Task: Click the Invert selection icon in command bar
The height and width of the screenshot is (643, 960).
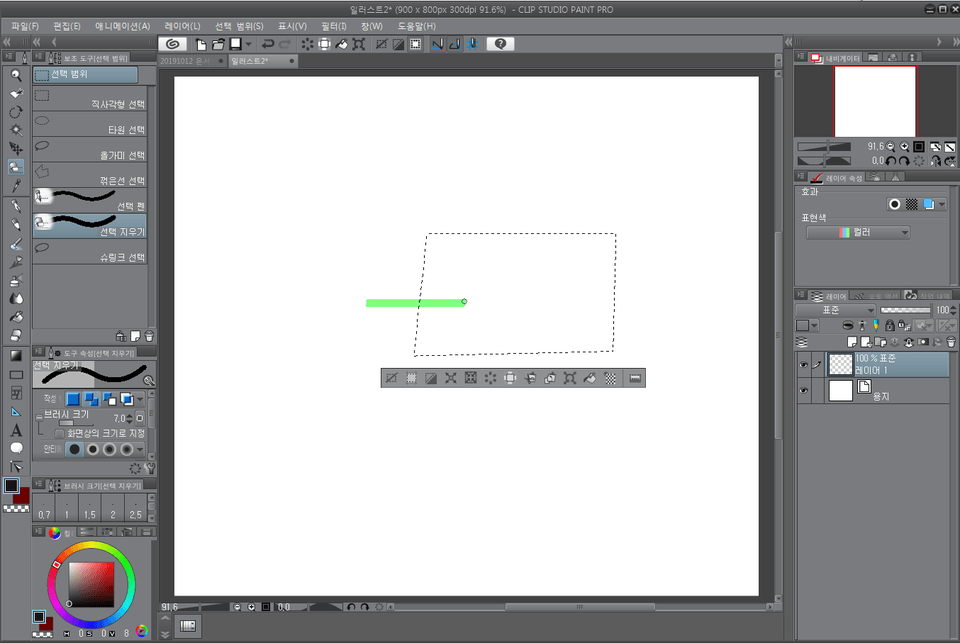Action: pyautogui.click(x=398, y=44)
